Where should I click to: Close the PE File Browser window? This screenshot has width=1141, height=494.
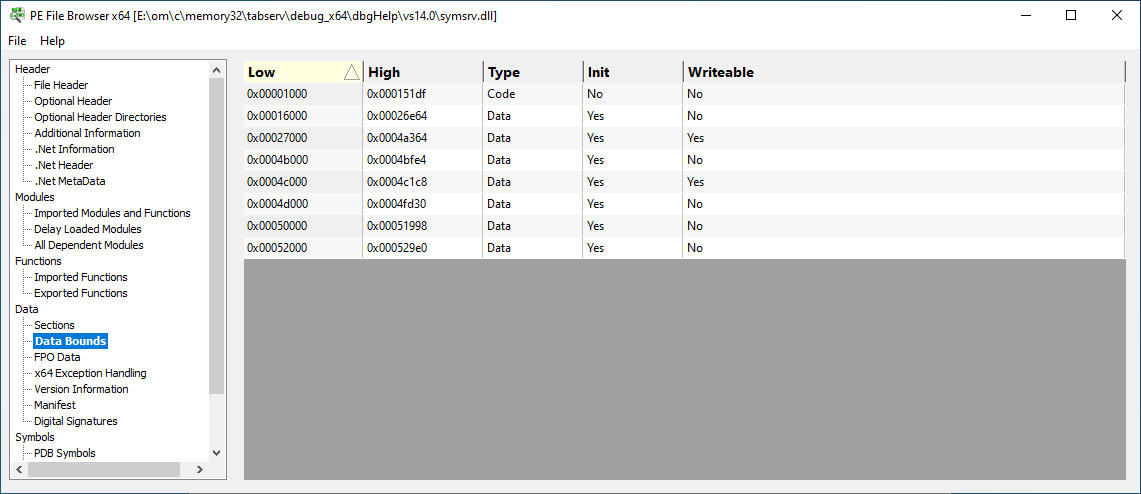point(1116,15)
